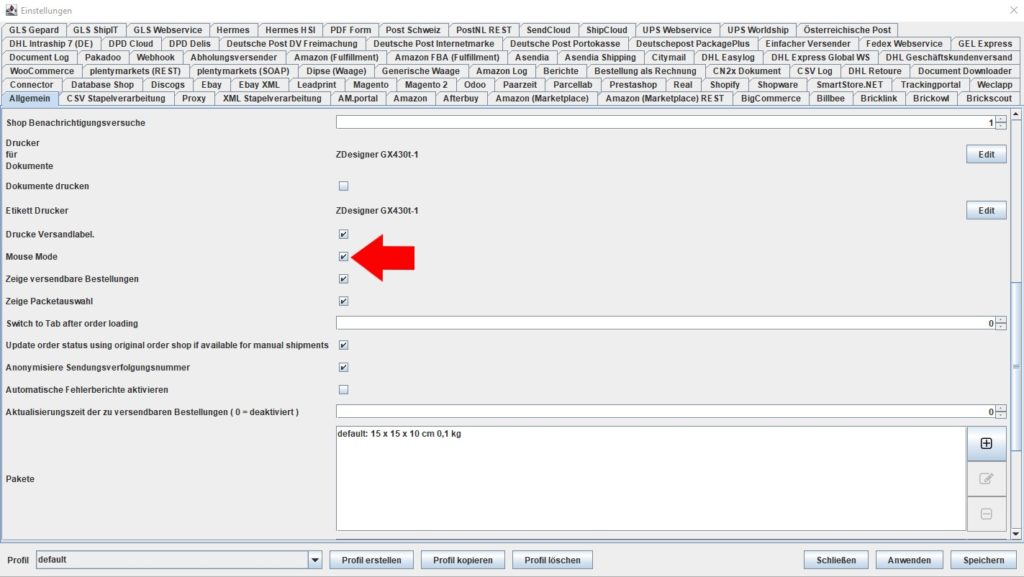Switch to the Proxy tab
This screenshot has height=577, width=1024.
[194, 99]
